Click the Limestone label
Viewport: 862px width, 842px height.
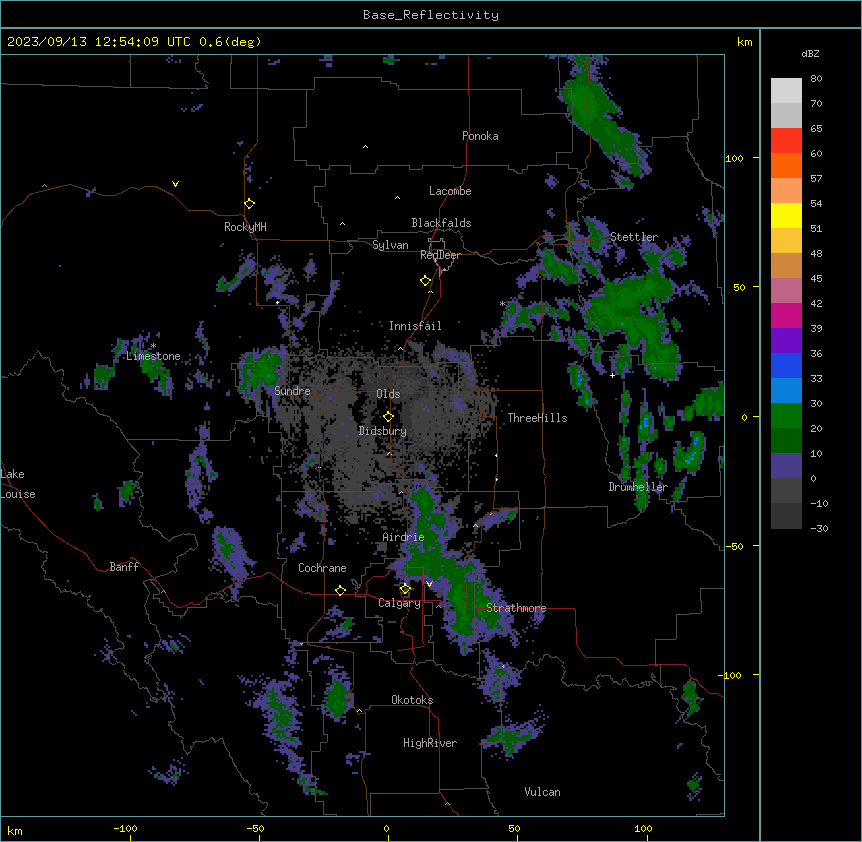(x=153, y=356)
